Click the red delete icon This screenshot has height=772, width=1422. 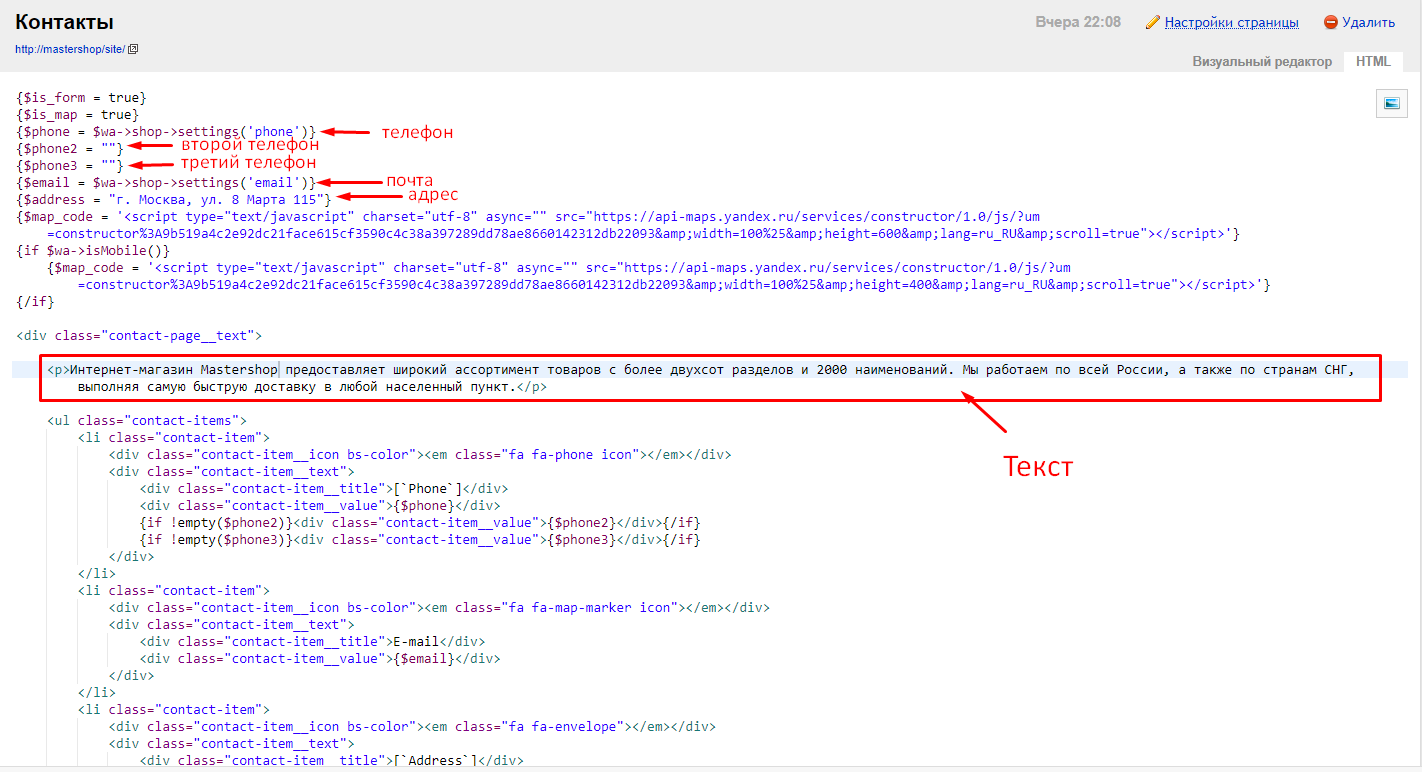[x=1330, y=22]
